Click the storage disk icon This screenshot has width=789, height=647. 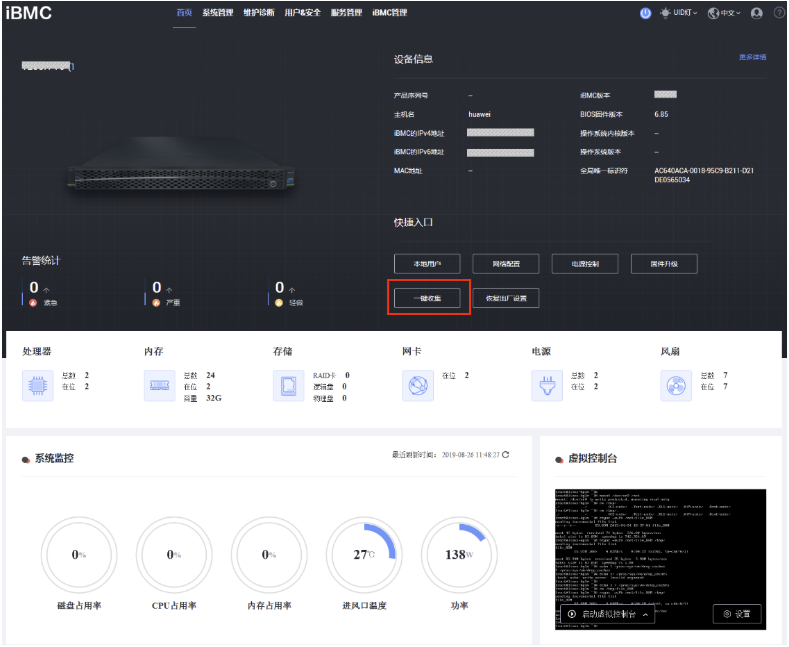288,385
